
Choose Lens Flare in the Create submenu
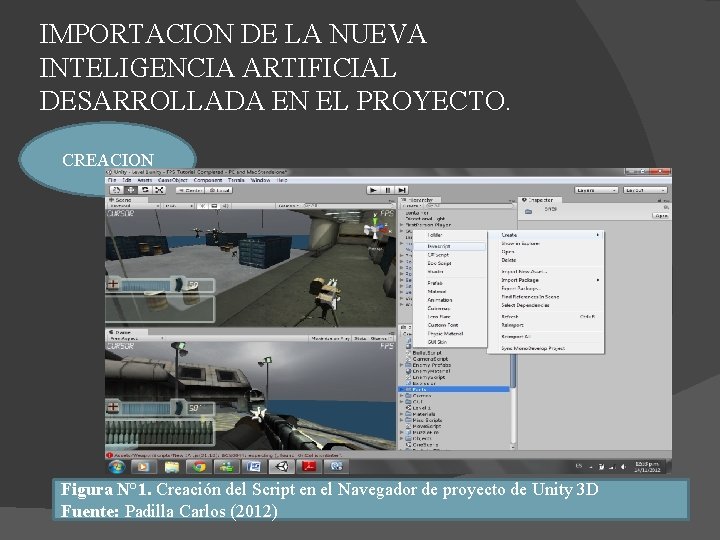click(450, 317)
